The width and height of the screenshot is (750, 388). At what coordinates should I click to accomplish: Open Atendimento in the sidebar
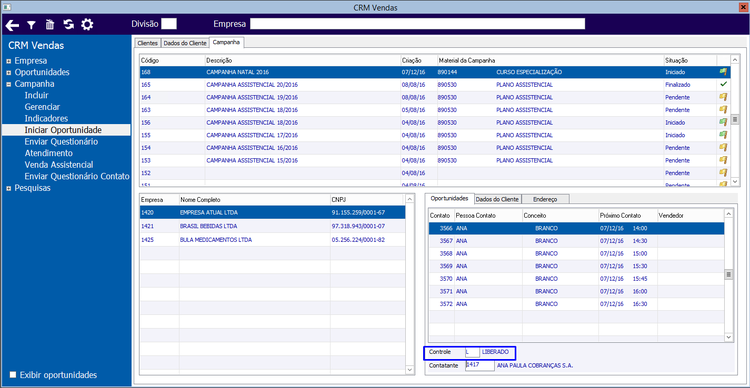[48, 153]
